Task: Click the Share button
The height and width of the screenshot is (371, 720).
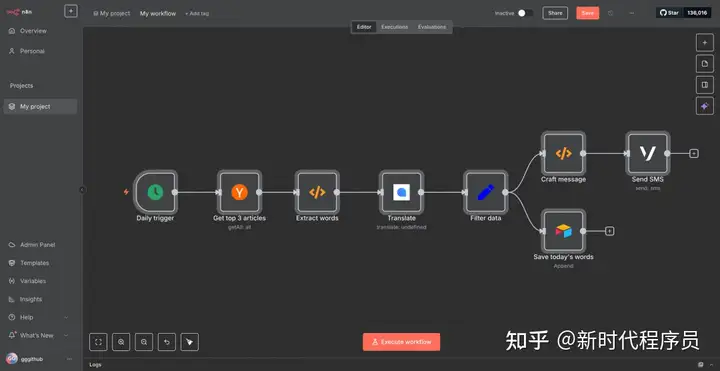Action: pyautogui.click(x=555, y=13)
